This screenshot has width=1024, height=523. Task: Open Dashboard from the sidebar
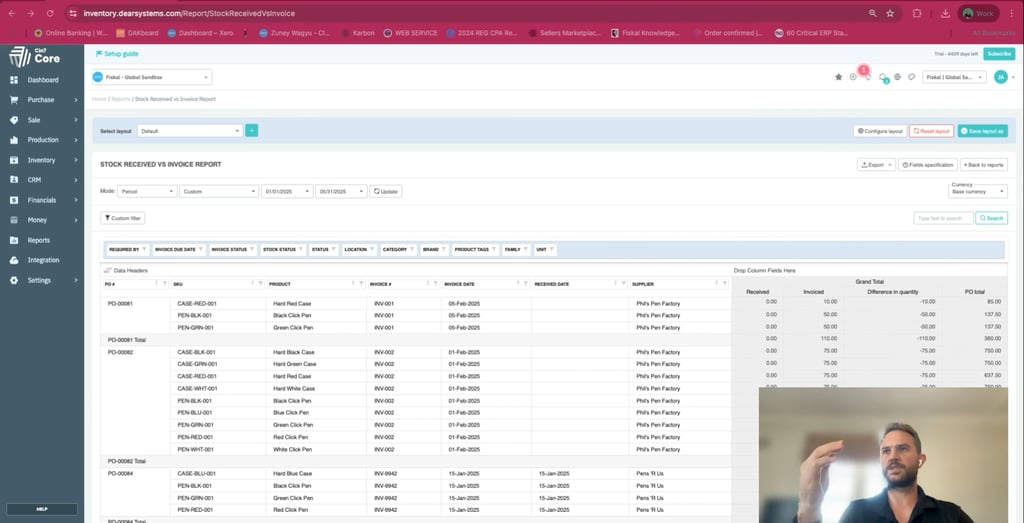click(x=42, y=80)
